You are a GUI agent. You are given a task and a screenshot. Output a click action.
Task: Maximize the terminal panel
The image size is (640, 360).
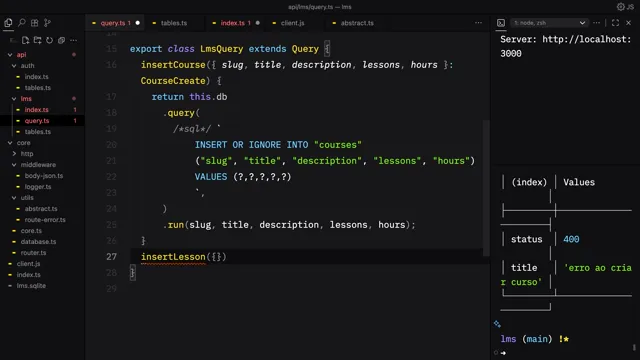(615, 23)
